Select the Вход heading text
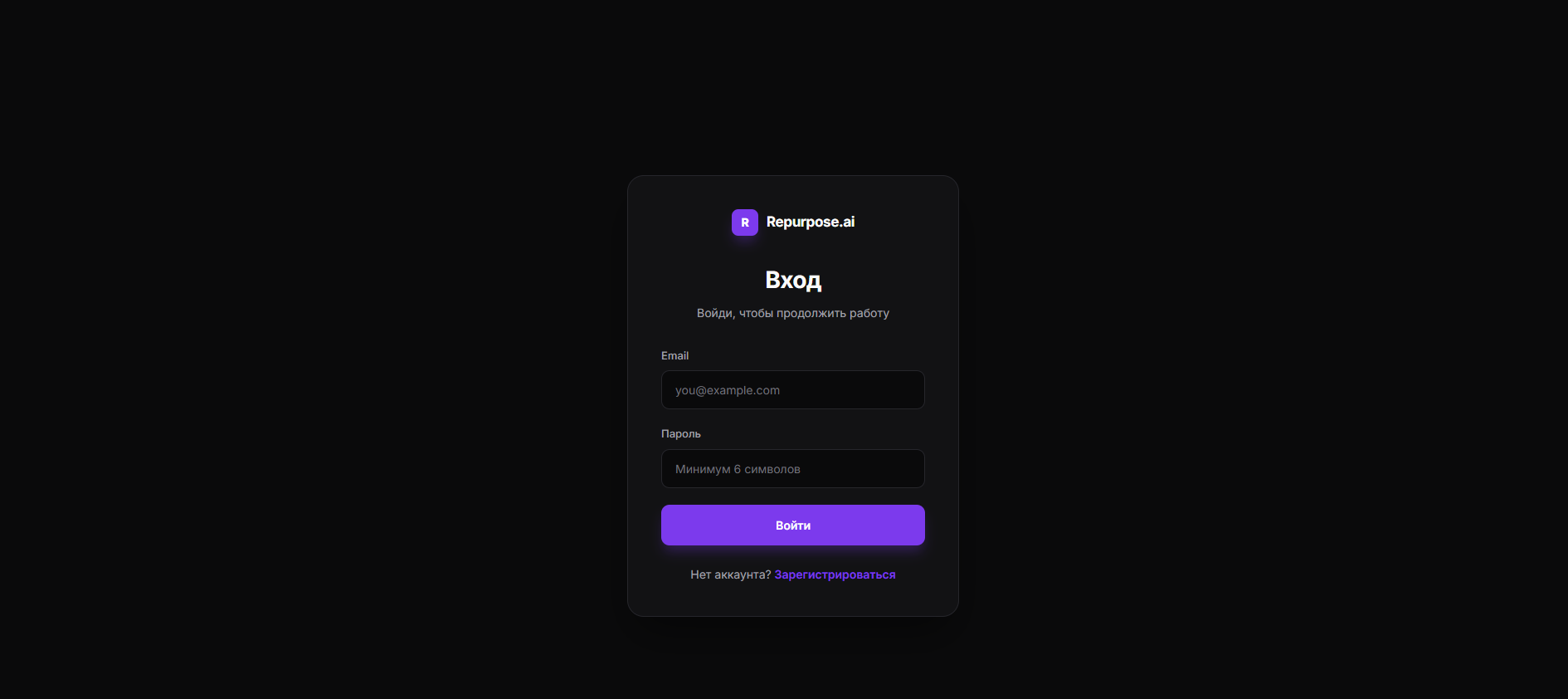 point(793,280)
